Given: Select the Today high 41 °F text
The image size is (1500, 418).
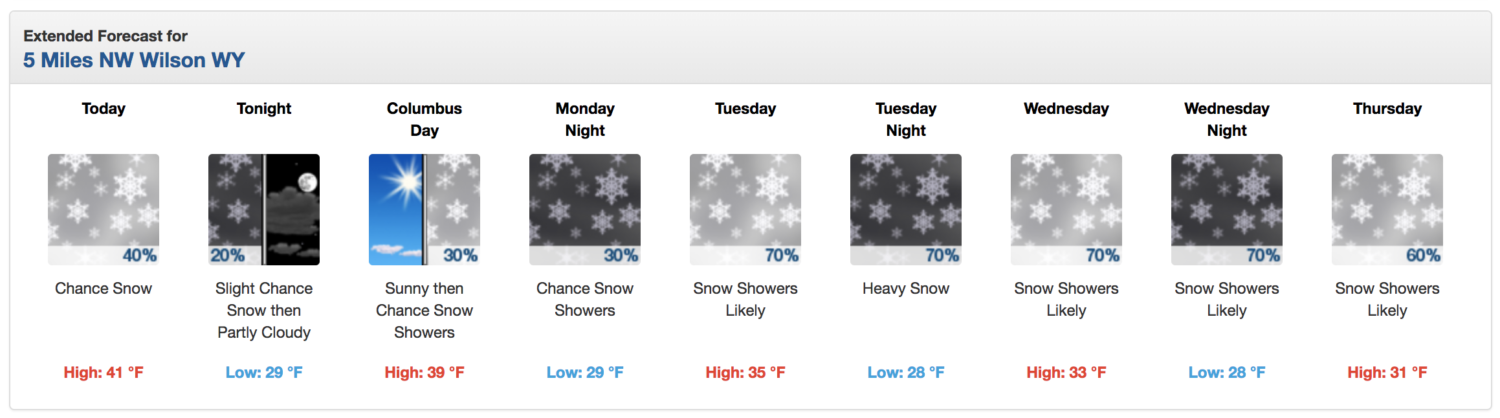Looking at the screenshot, I should [103, 373].
